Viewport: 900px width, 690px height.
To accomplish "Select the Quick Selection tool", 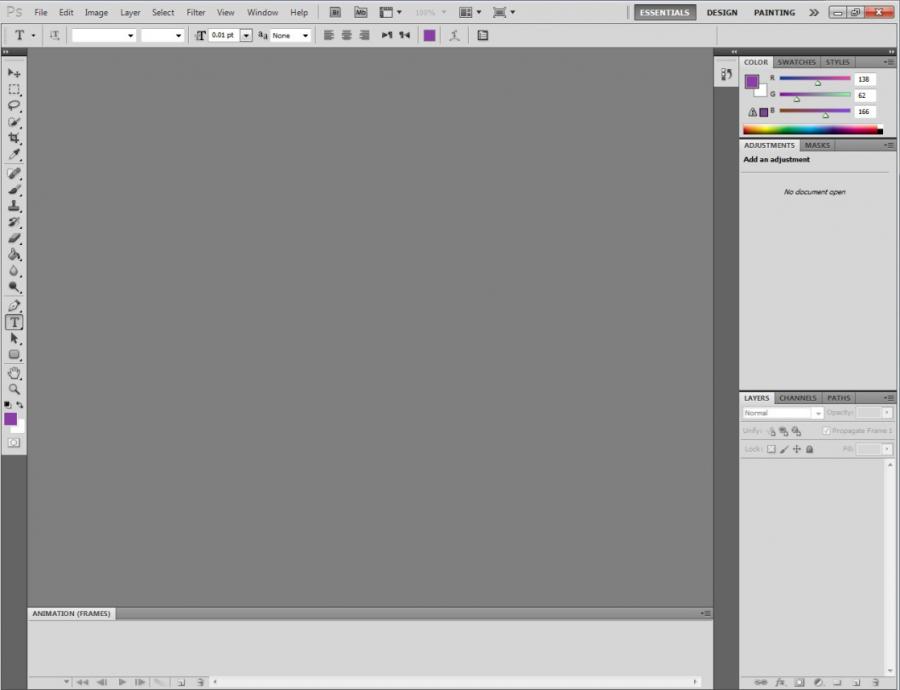I will [x=14, y=122].
